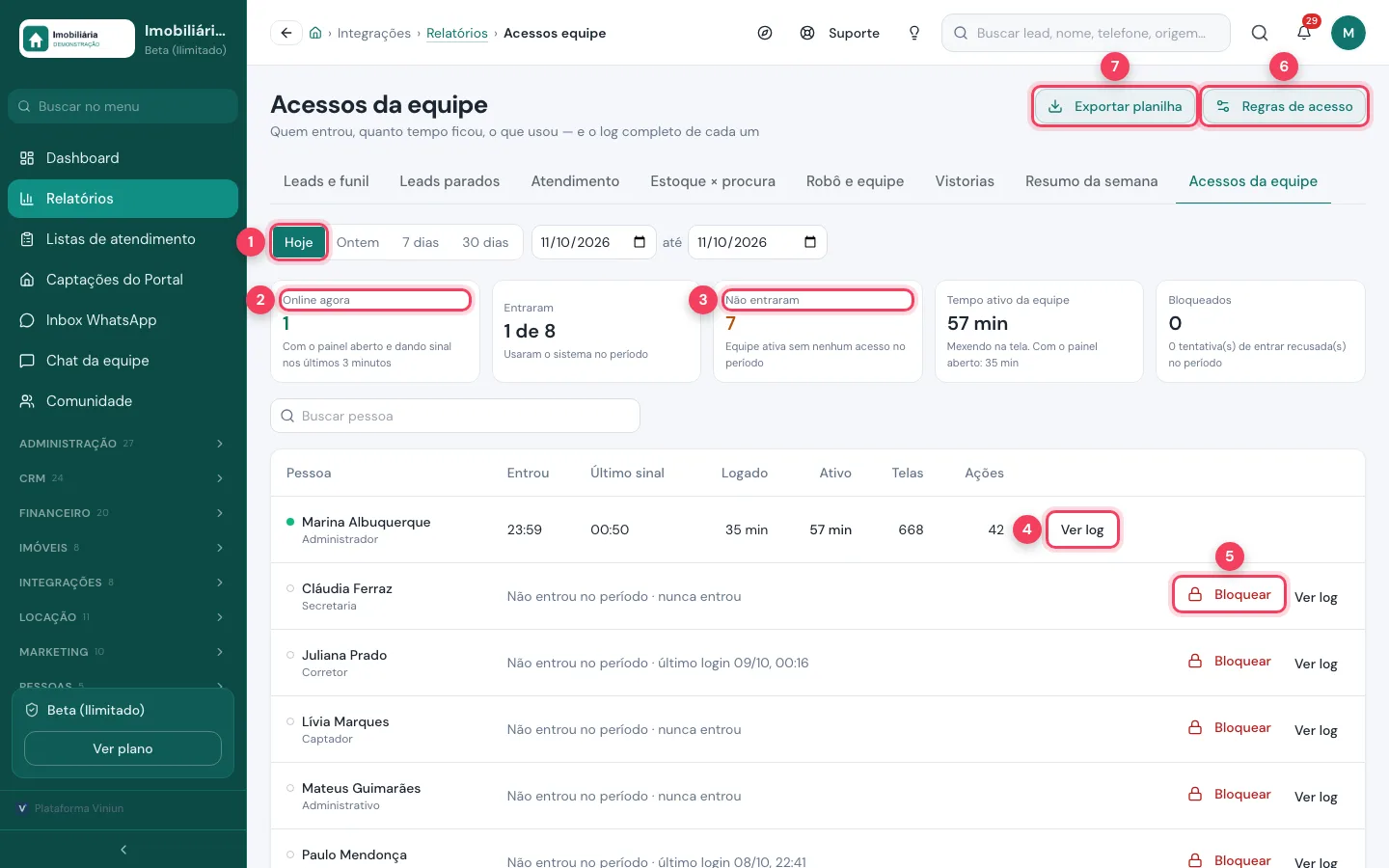Go to Captações do Portal
1389x868 pixels.
coord(123,280)
